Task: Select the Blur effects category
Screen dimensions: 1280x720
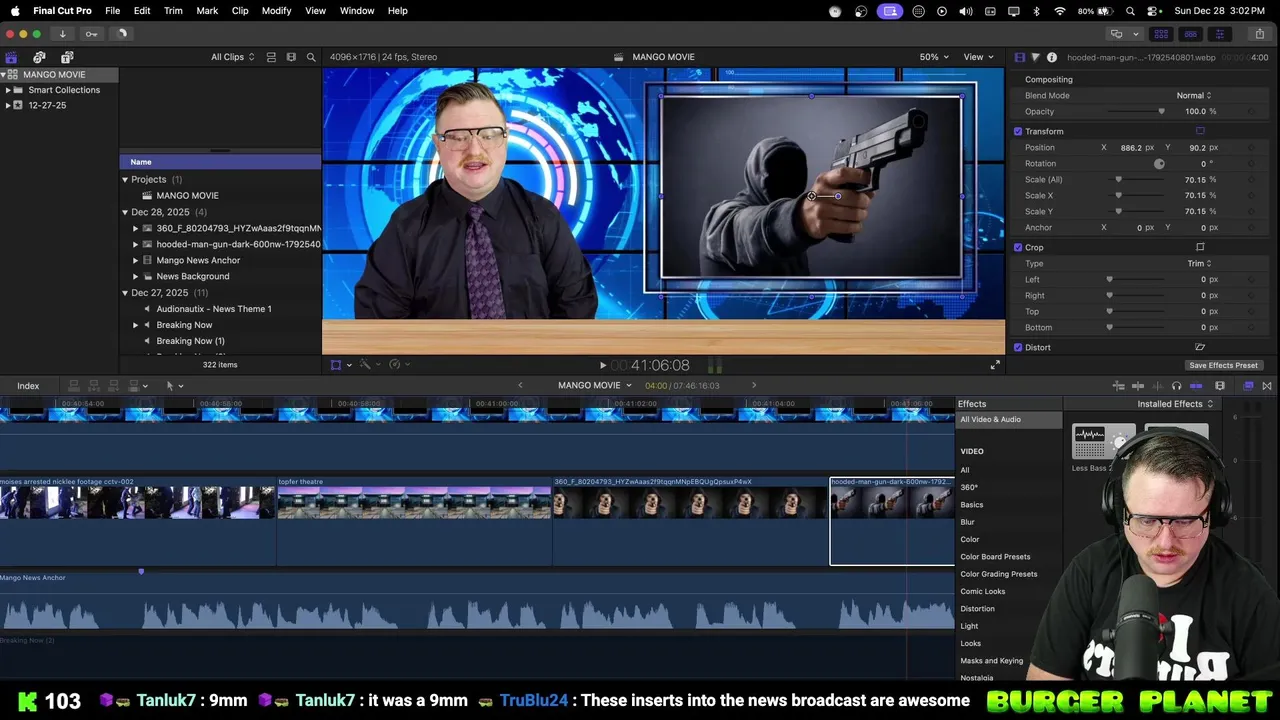Action: (x=967, y=522)
